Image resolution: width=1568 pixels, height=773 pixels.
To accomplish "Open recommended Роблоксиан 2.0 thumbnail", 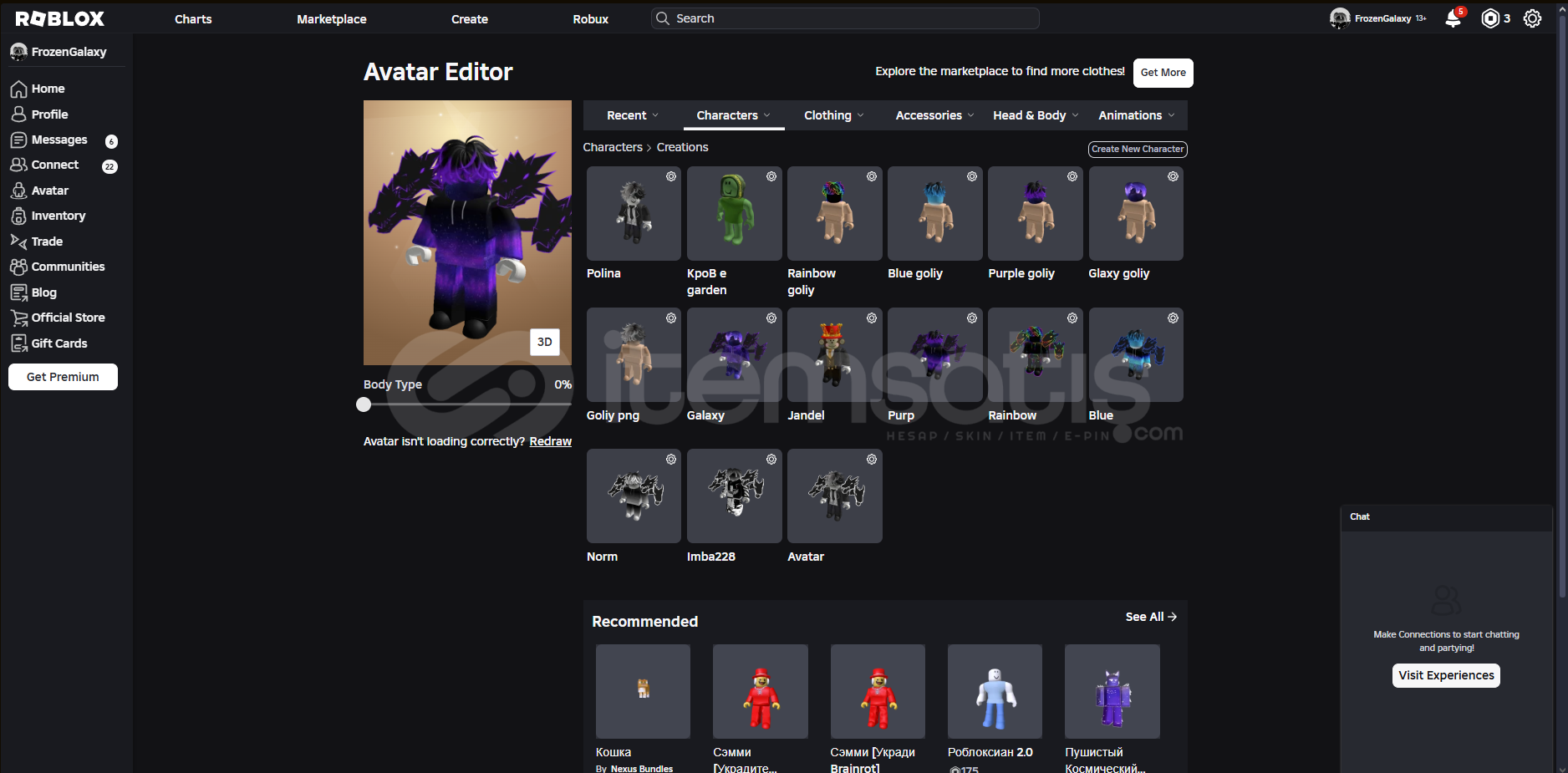I will pyautogui.click(x=995, y=691).
